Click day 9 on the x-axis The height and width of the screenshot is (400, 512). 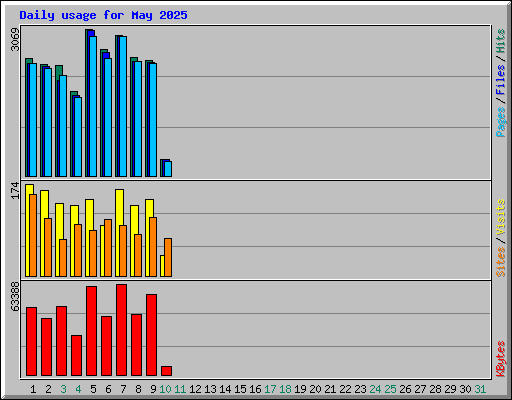pos(153,389)
